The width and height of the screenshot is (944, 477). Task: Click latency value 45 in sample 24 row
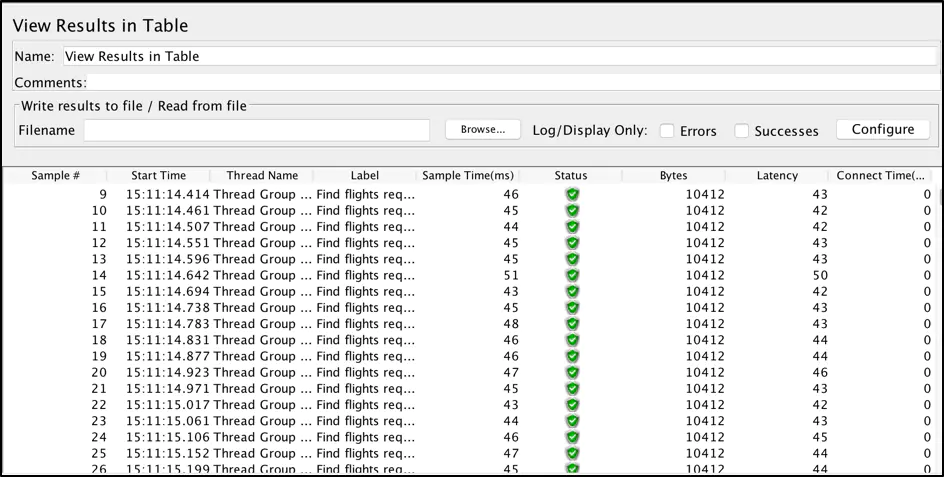point(820,437)
